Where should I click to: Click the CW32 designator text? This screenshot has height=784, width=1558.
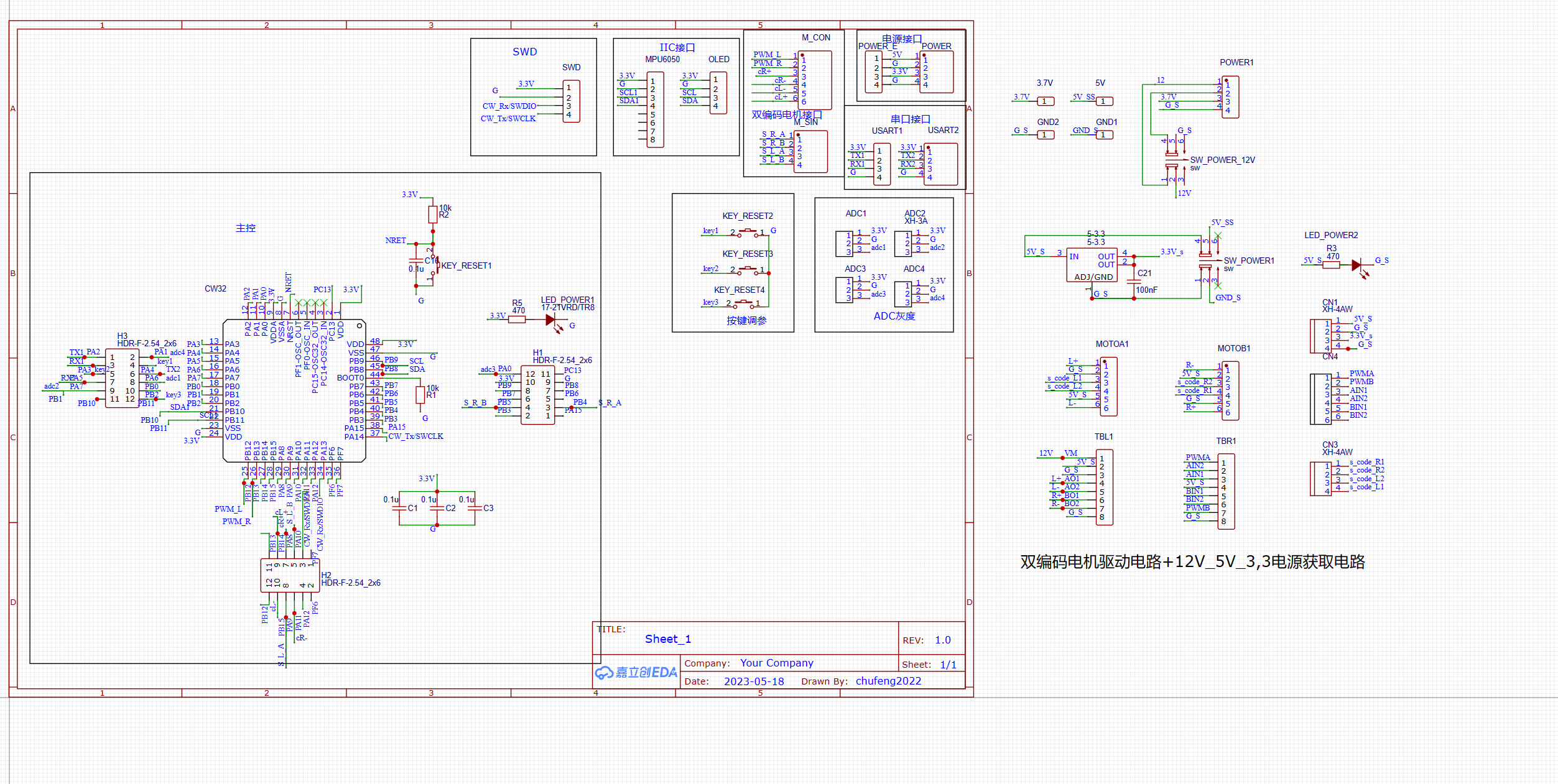pos(215,288)
